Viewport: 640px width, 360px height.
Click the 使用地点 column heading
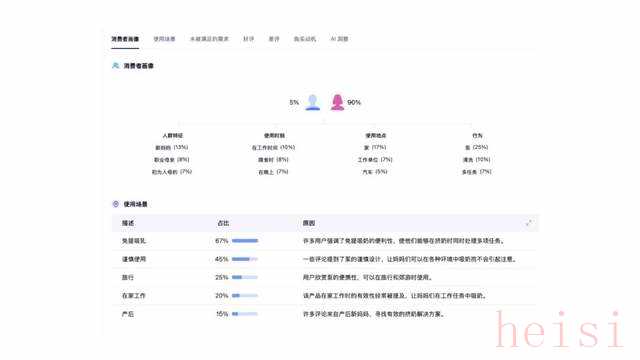pyautogui.click(x=376, y=136)
